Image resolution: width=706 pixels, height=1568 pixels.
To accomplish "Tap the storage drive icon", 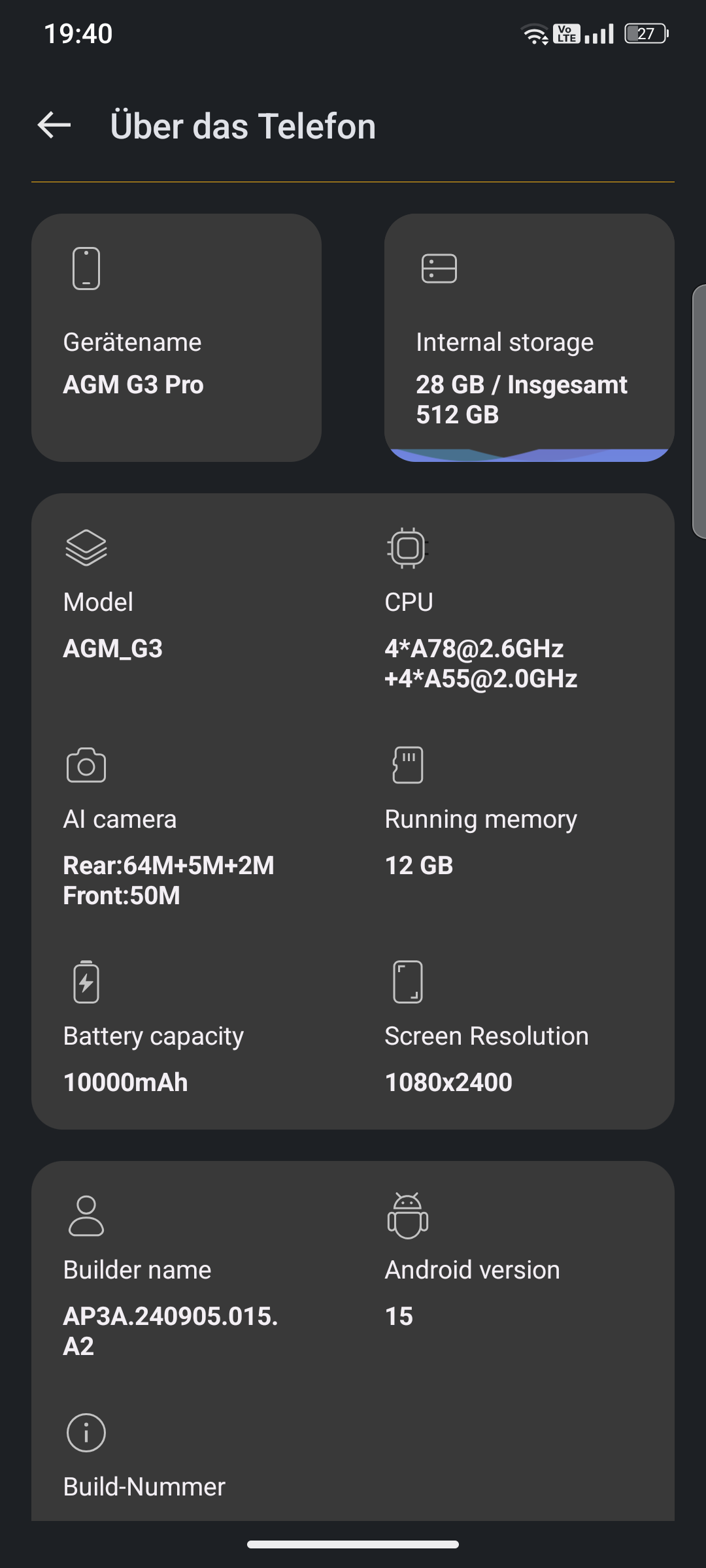I will click(439, 269).
